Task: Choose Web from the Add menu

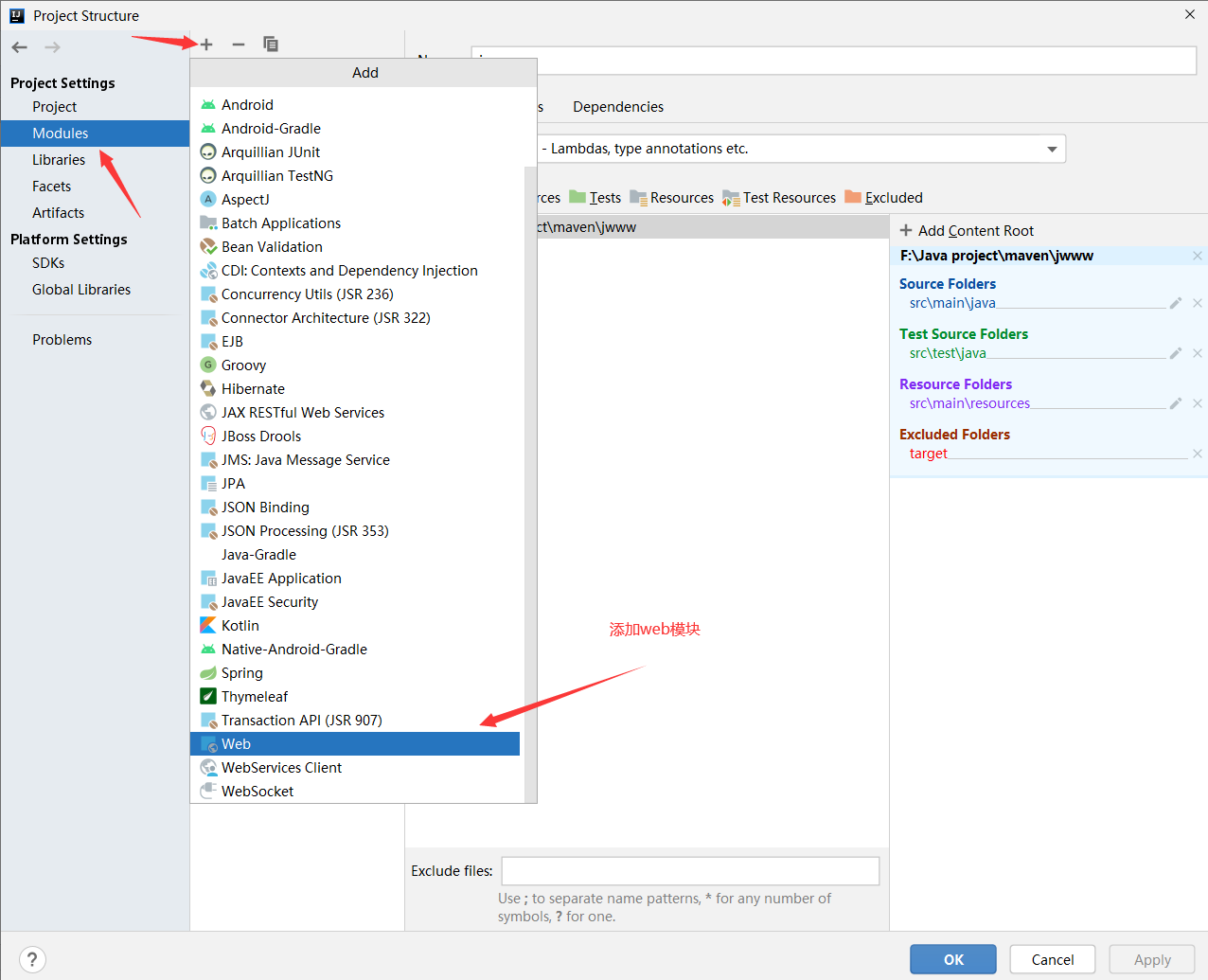Action: click(x=355, y=744)
